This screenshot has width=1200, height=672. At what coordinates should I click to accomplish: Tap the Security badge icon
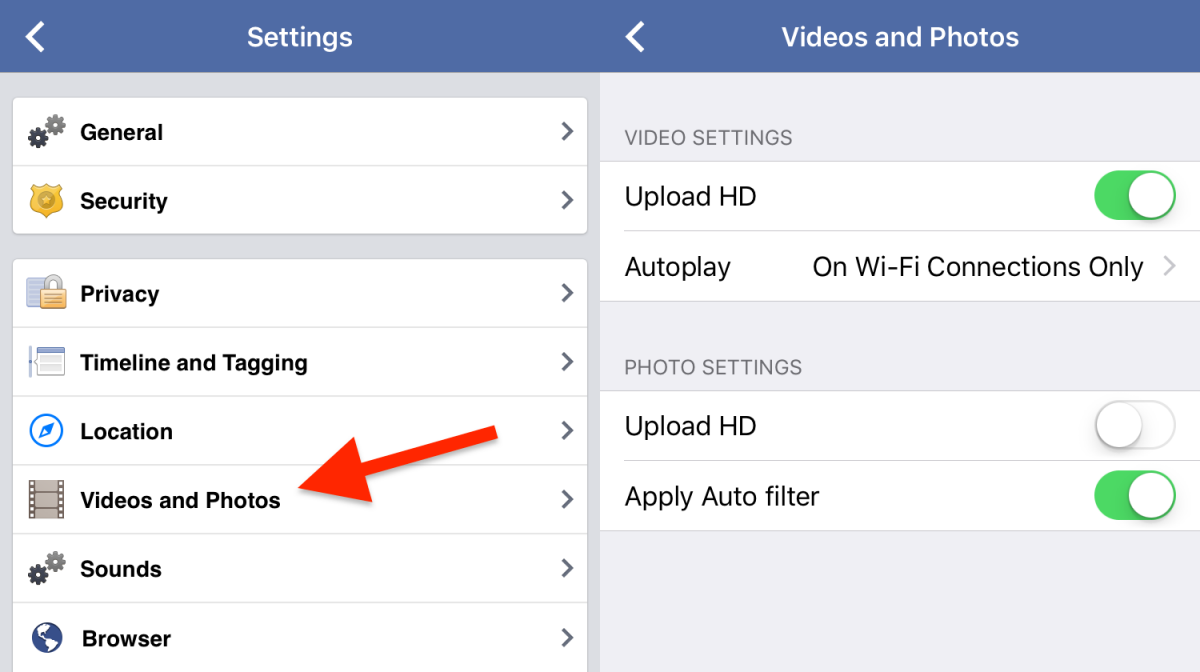pos(46,201)
